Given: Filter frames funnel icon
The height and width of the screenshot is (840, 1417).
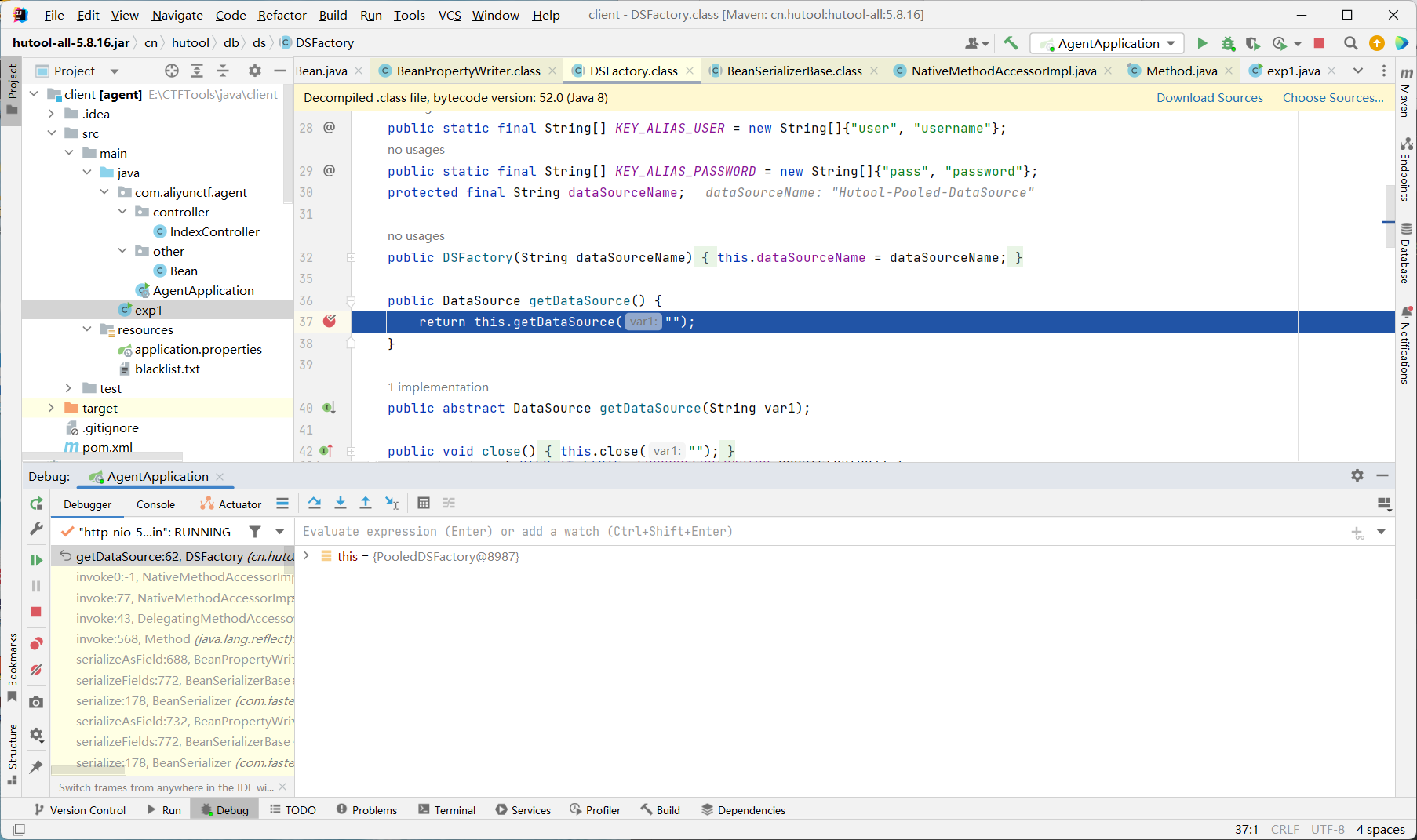Looking at the screenshot, I should [255, 532].
